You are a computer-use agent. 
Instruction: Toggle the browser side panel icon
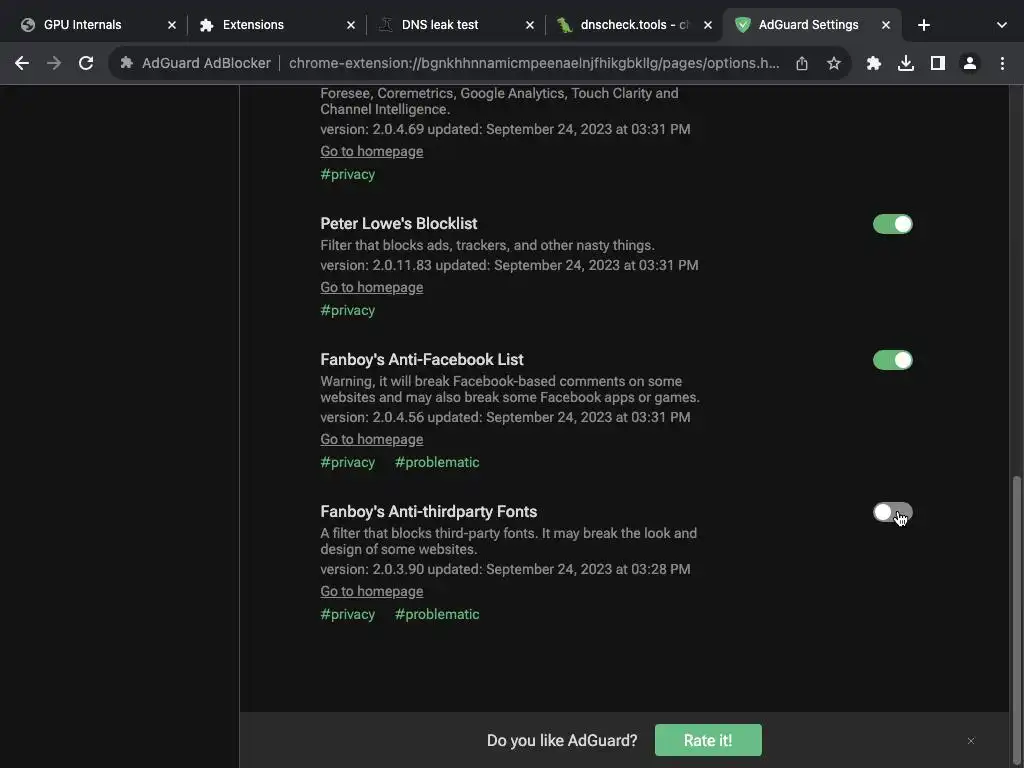click(x=938, y=63)
